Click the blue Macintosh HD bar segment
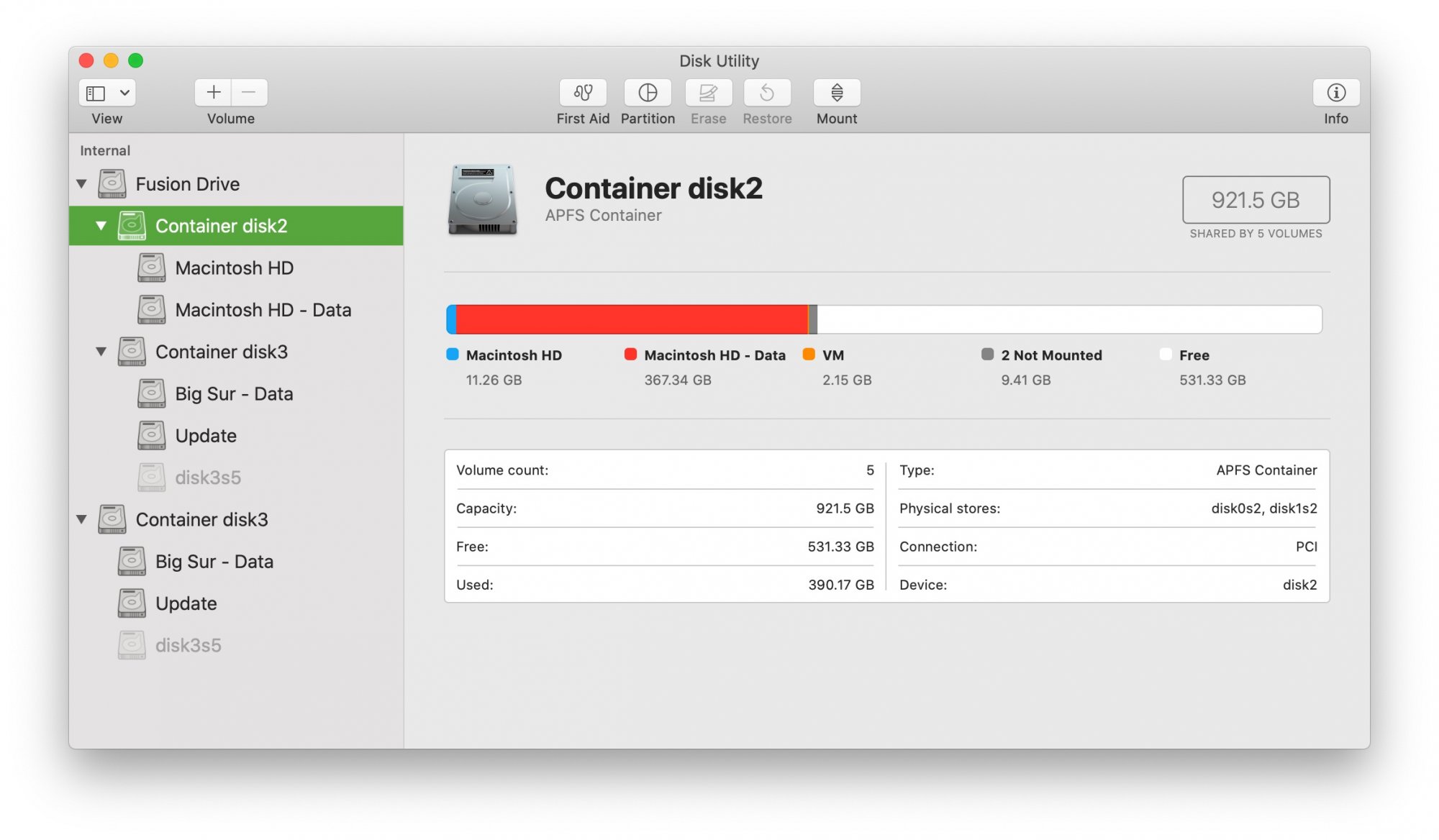The image size is (1439, 840). coord(451,319)
